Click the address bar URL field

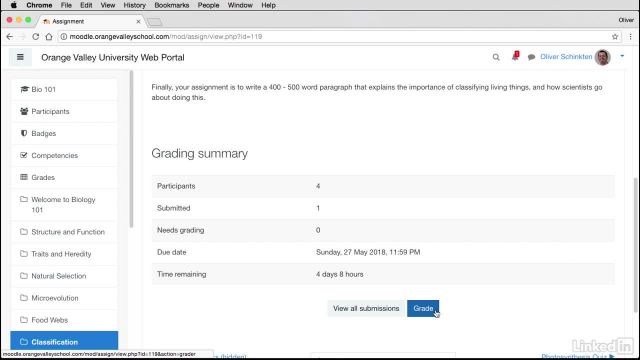339,37
